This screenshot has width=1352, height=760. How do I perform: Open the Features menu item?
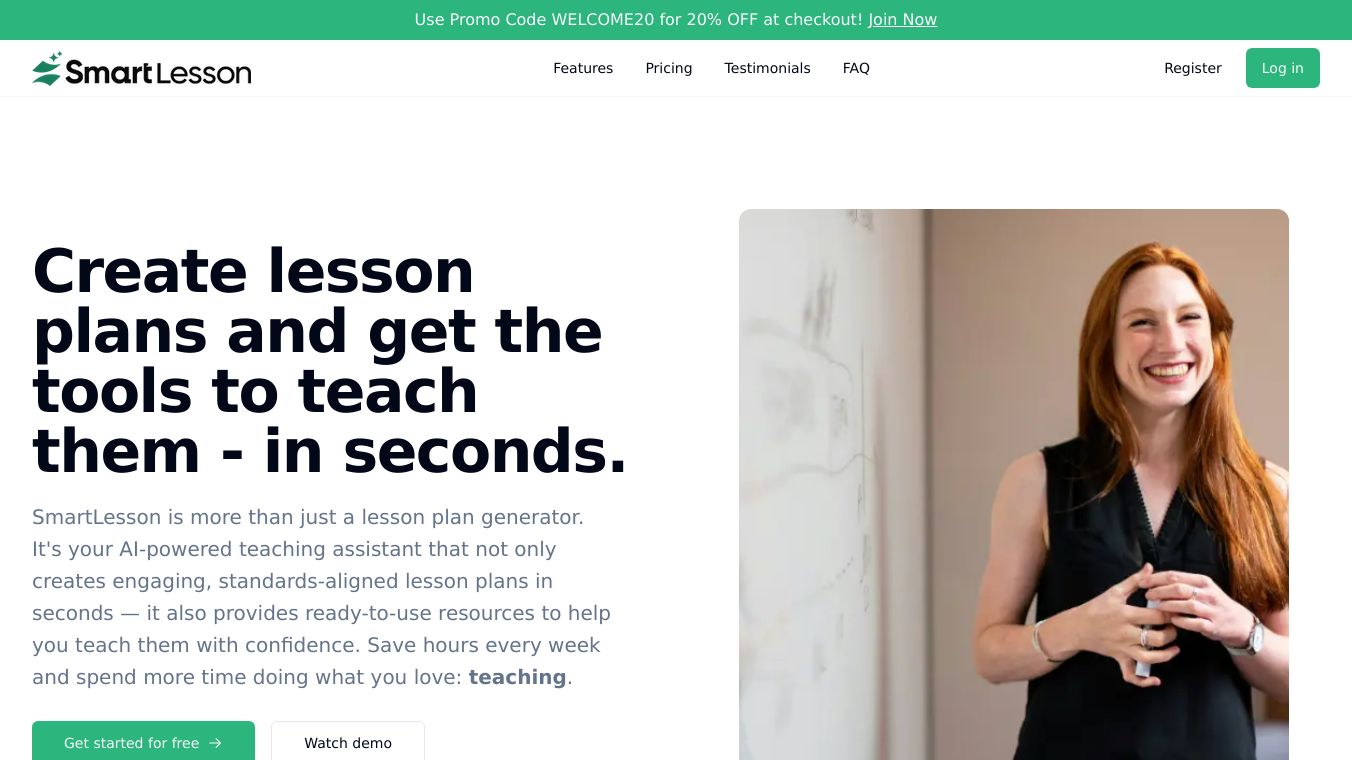pos(583,68)
